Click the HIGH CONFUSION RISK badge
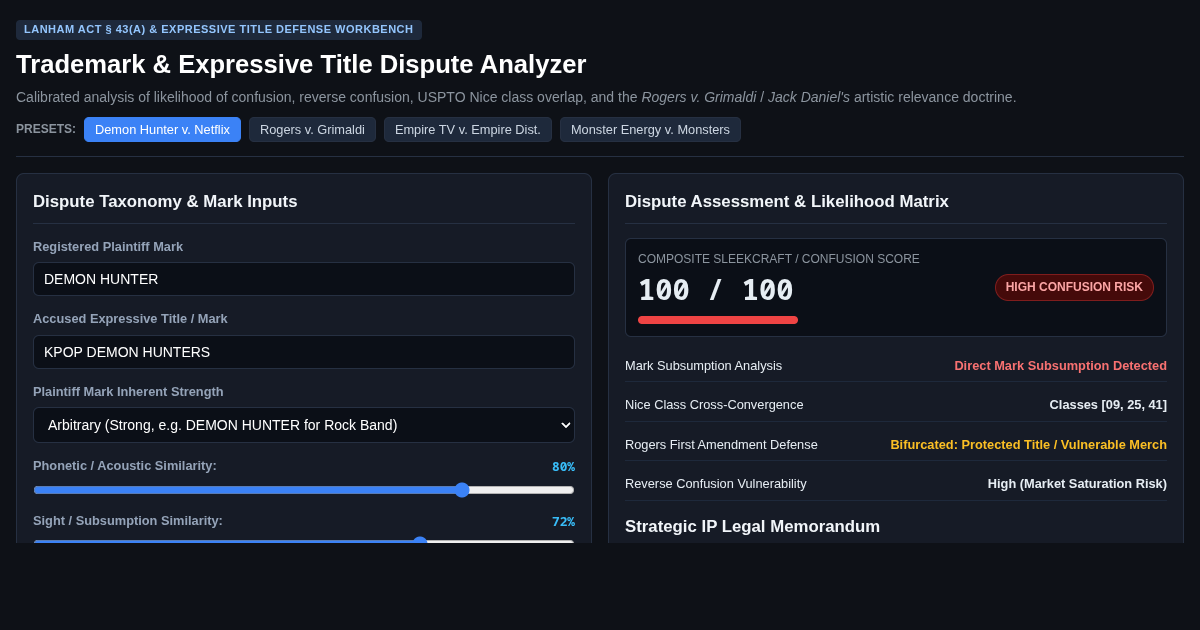This screenshot has height=630, width=1200. click(x=1074, y=287)
